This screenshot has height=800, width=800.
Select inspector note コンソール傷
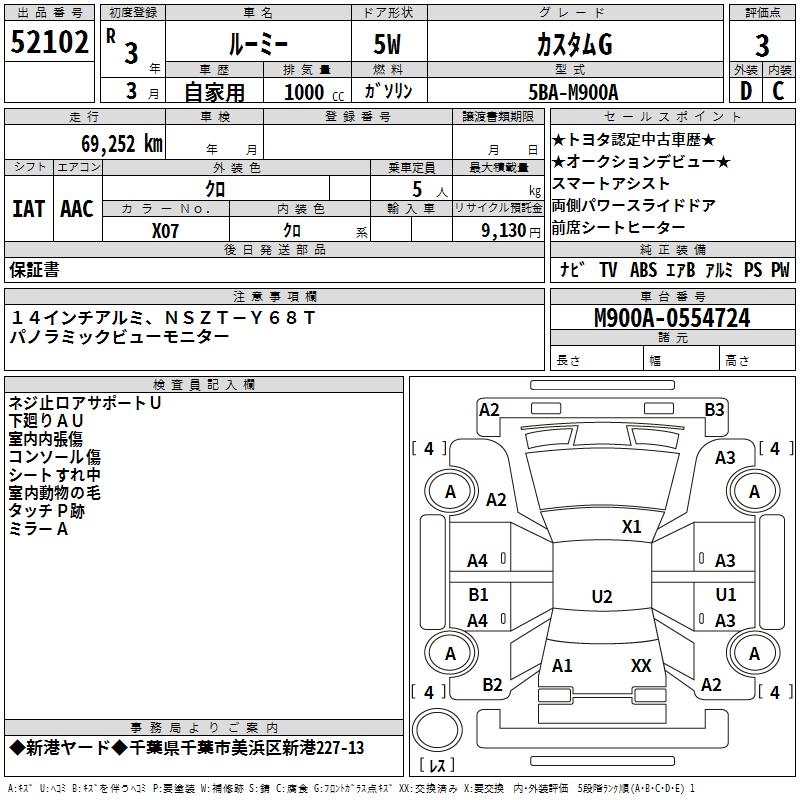[x=55, y=457]
